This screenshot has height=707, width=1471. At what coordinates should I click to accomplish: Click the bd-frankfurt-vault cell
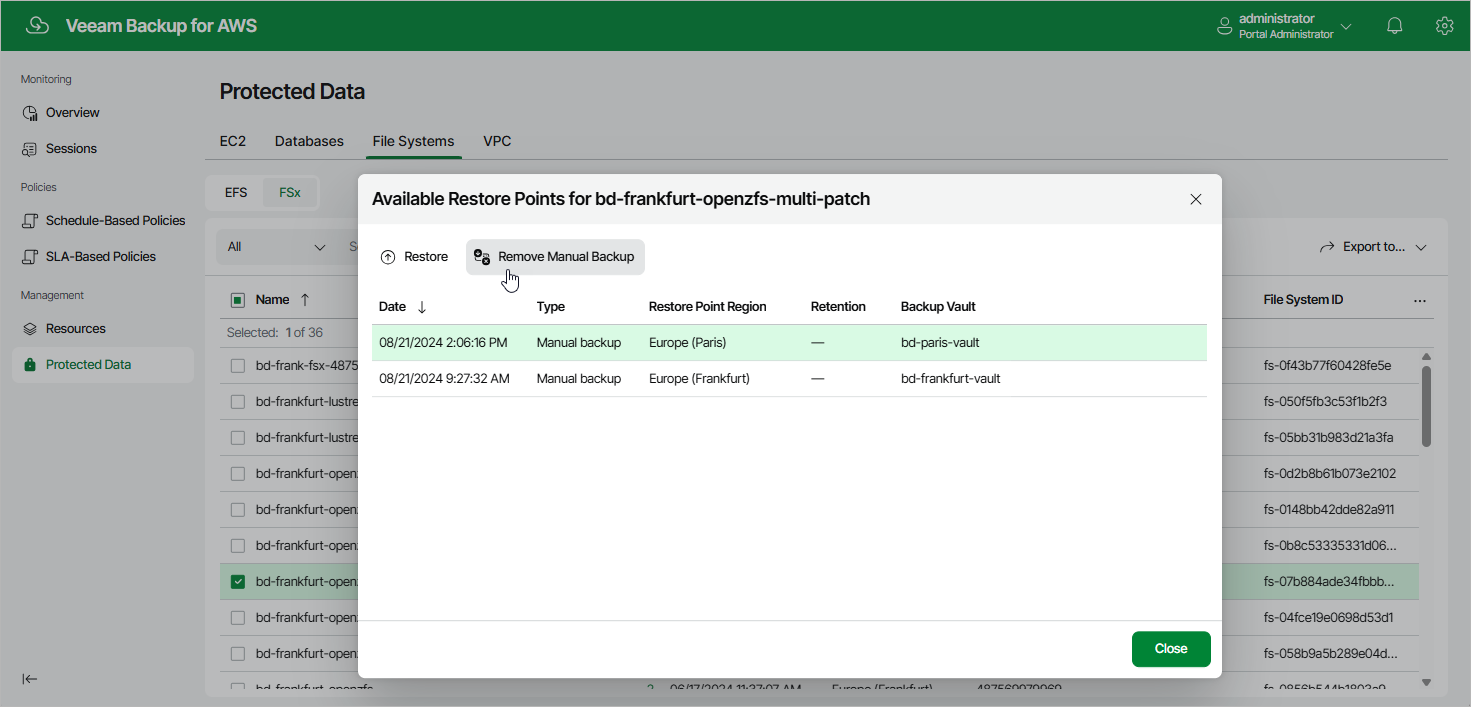pyautogui.click(x=951, y=379)
